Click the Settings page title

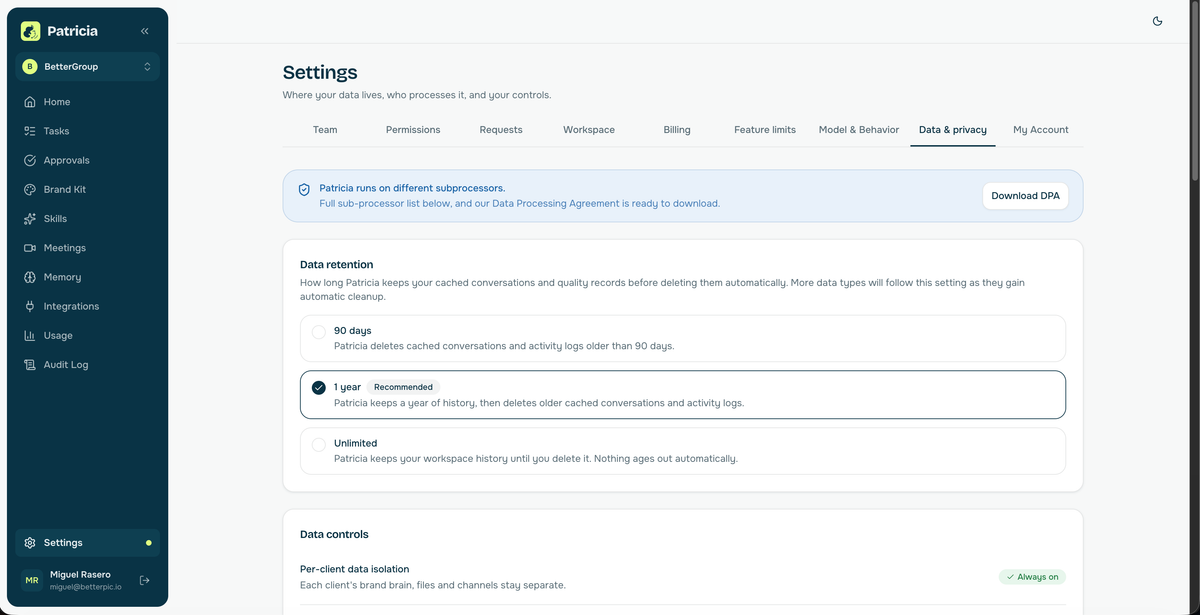click(320, 72)
